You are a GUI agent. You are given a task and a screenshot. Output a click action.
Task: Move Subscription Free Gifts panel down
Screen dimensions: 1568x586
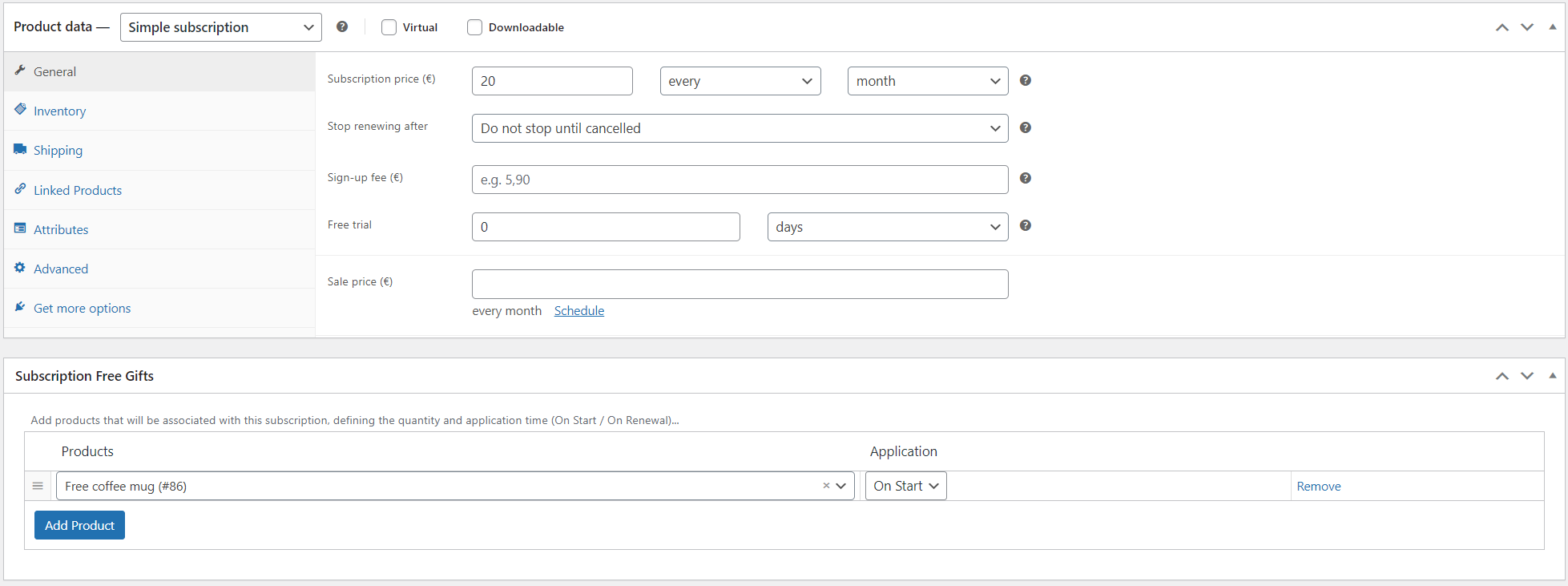[1527, 376]
